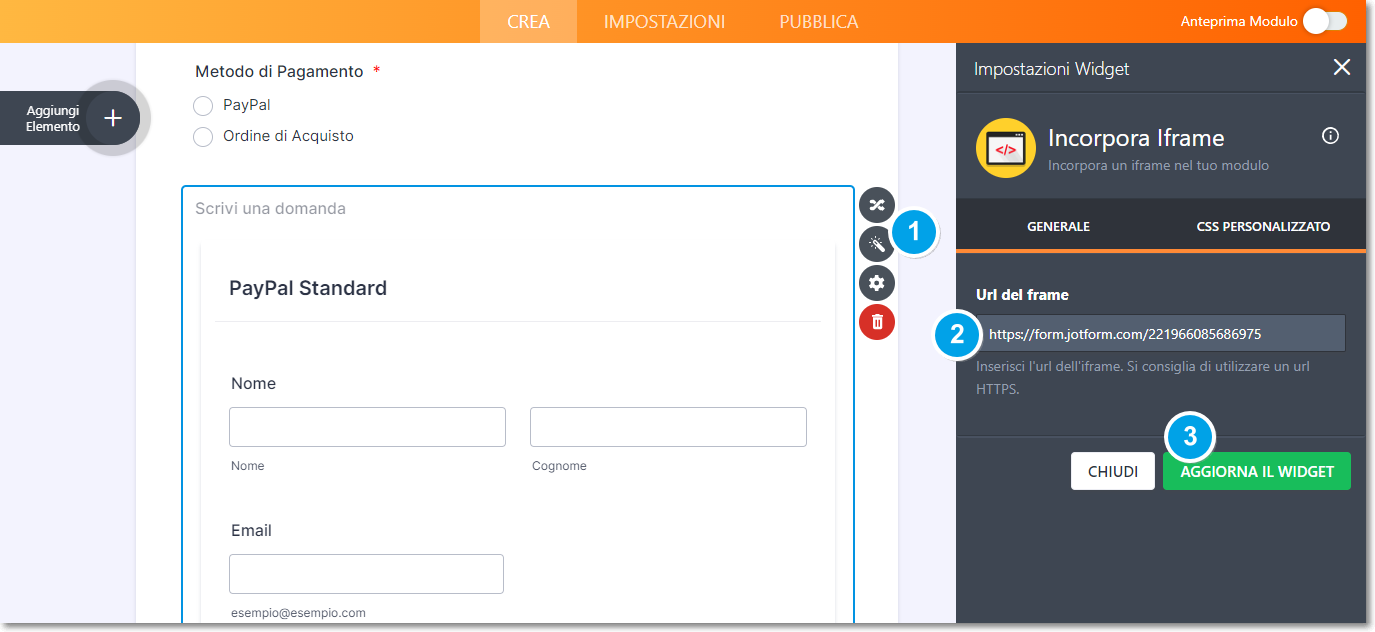The height and width of the screenshot is (632, 1375).
Task: Delete the widget with red trash icon
Action: 877,322
